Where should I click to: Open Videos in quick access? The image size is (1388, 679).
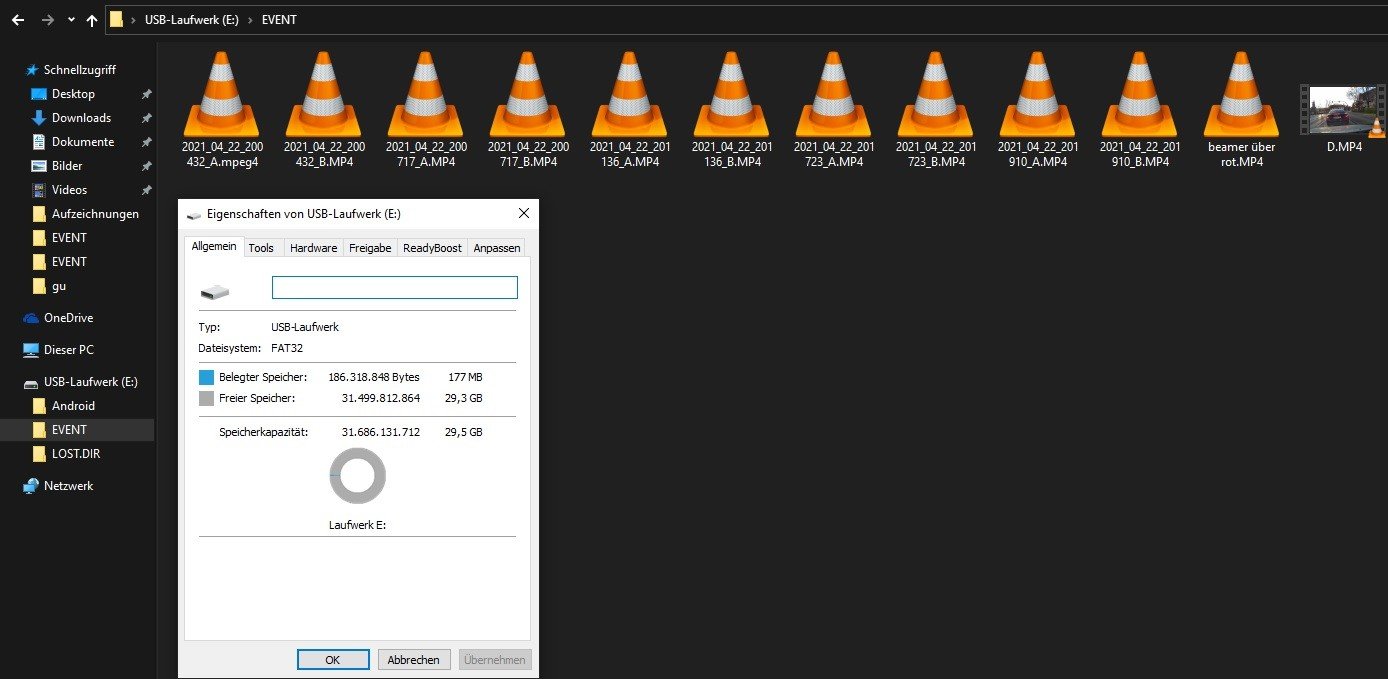(69, 190)
